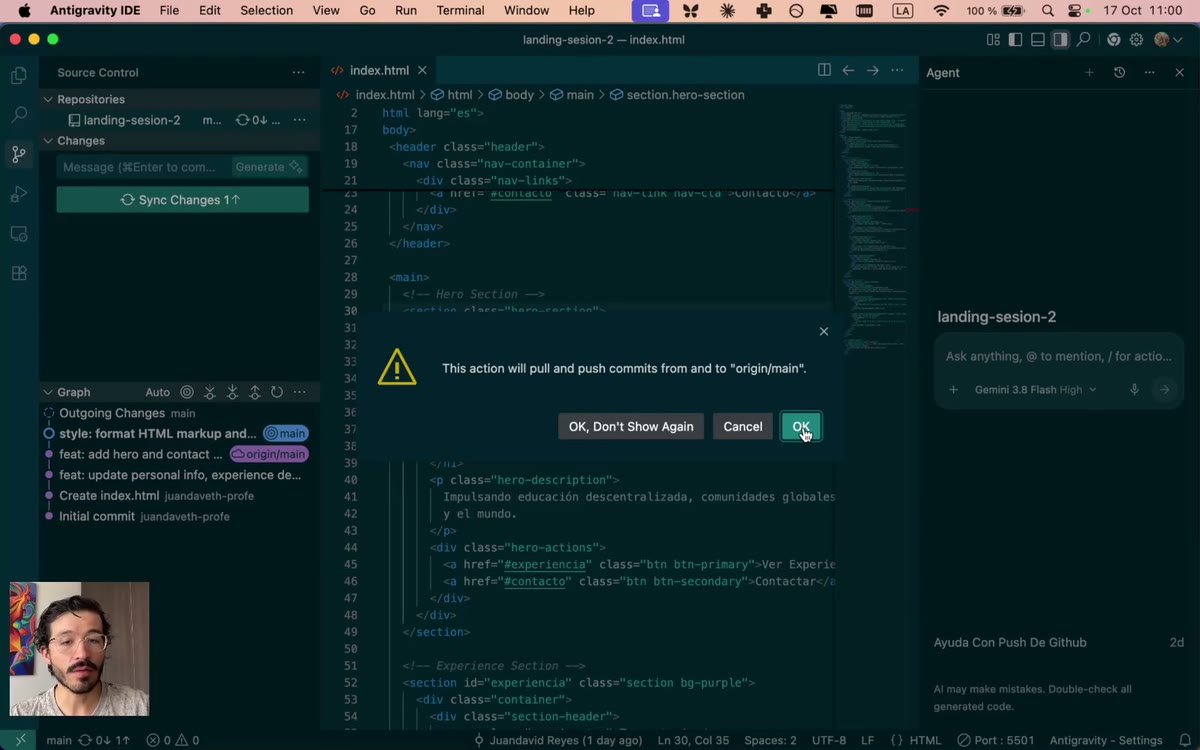Open the Selection menu
The image size is (1200, 750).
[266, 10]
